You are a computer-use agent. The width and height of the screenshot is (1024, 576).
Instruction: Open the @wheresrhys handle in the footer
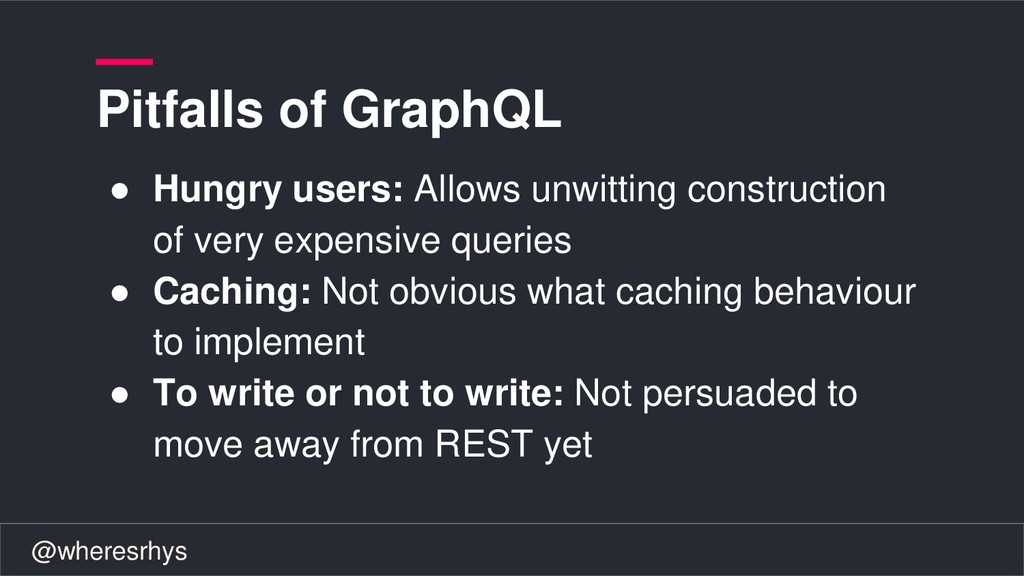[x=109, y=552]
